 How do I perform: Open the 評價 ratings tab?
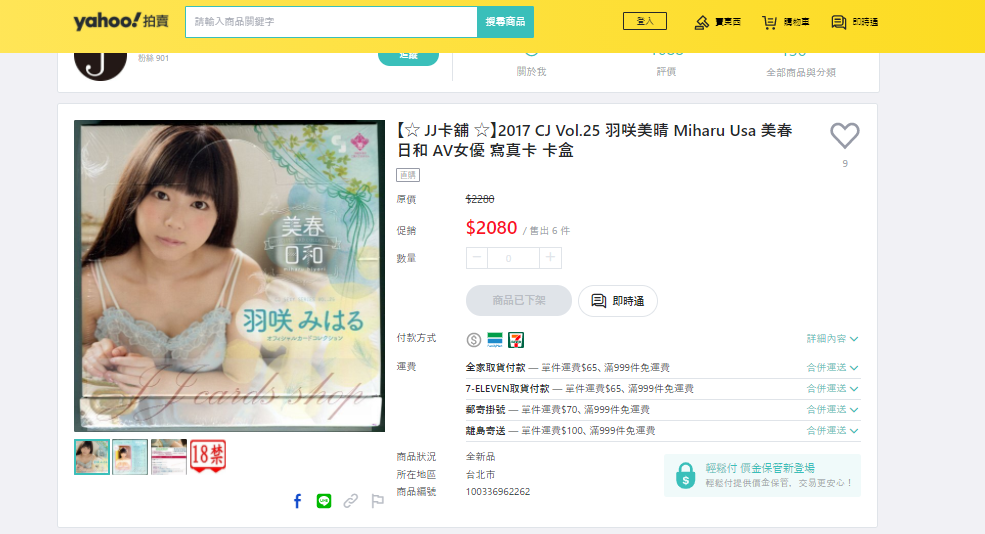(x=666, y=72)
